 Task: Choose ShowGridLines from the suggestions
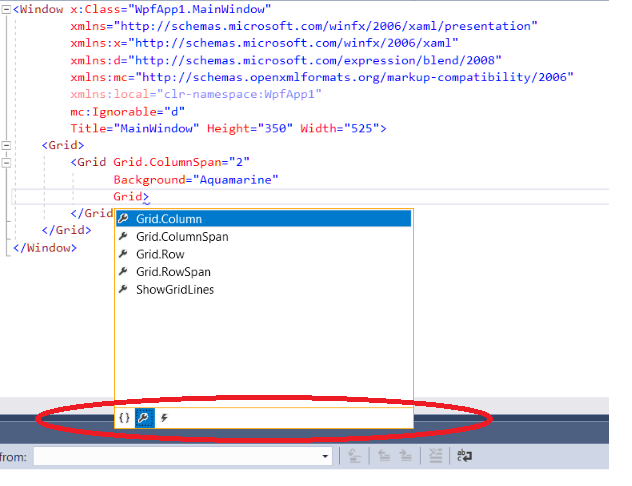click(264, 290)
